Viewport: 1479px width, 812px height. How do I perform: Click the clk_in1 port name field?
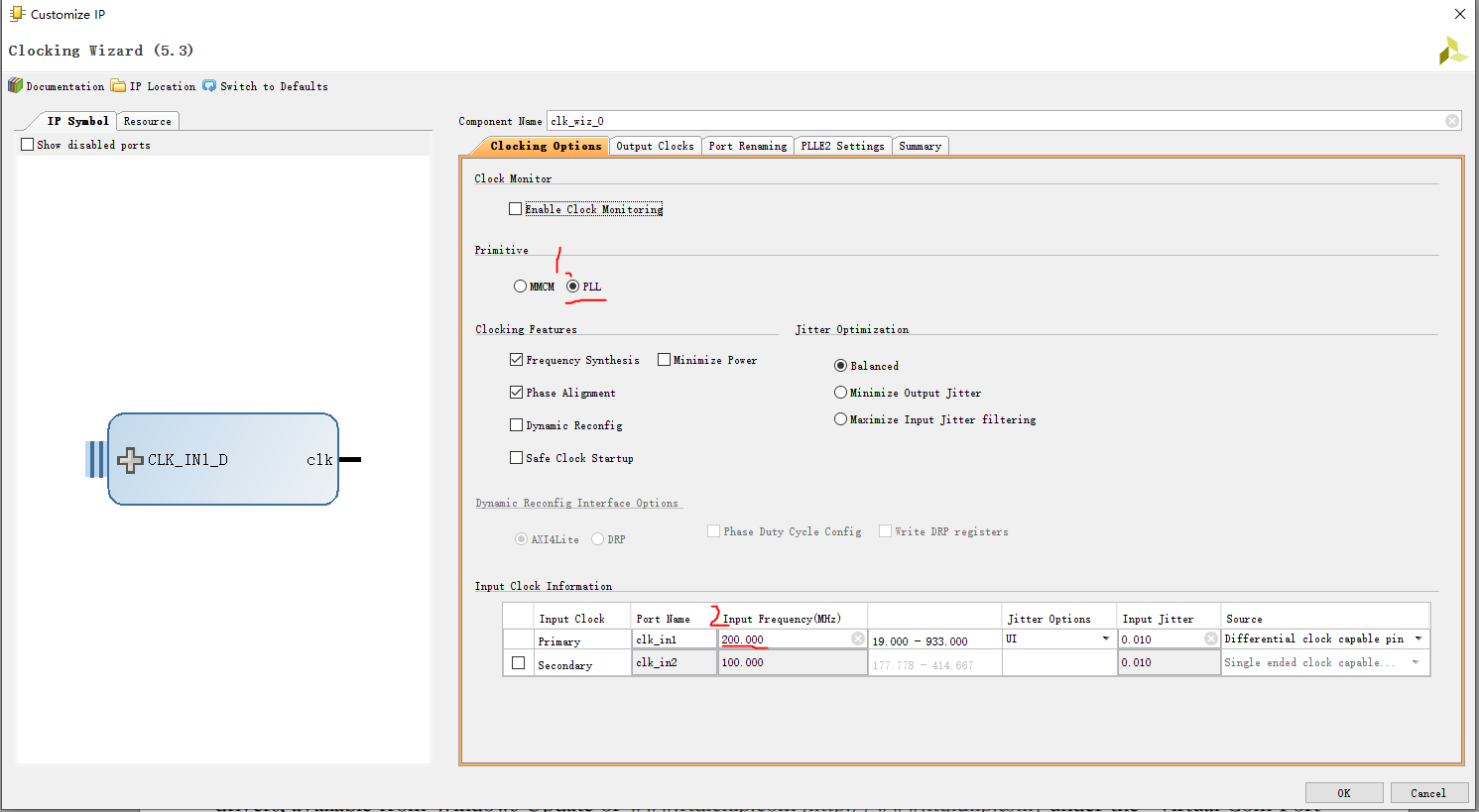pyautogui.click(x=675, y=639)
